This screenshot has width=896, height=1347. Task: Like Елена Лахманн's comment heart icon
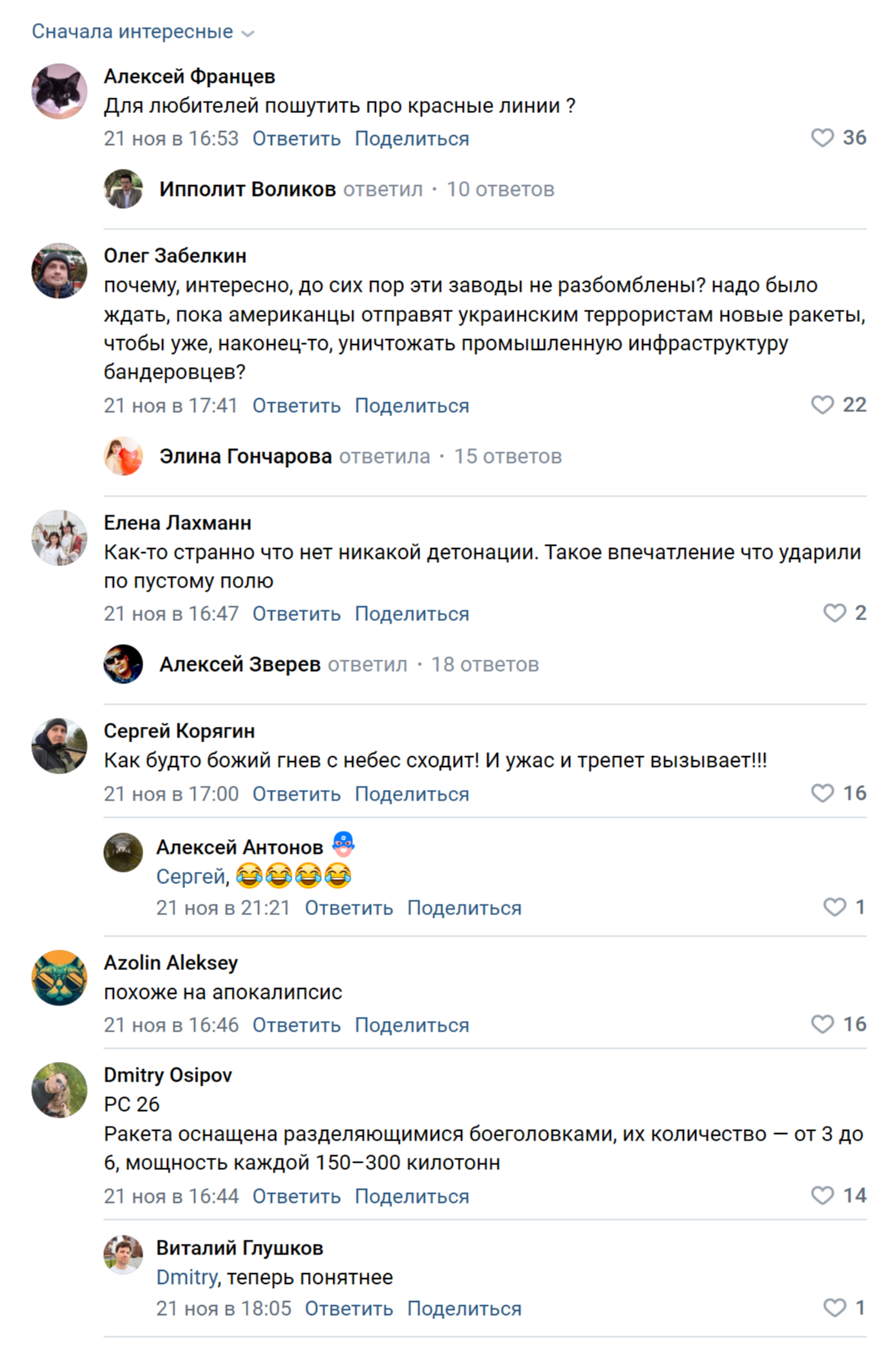coord(834,613)
